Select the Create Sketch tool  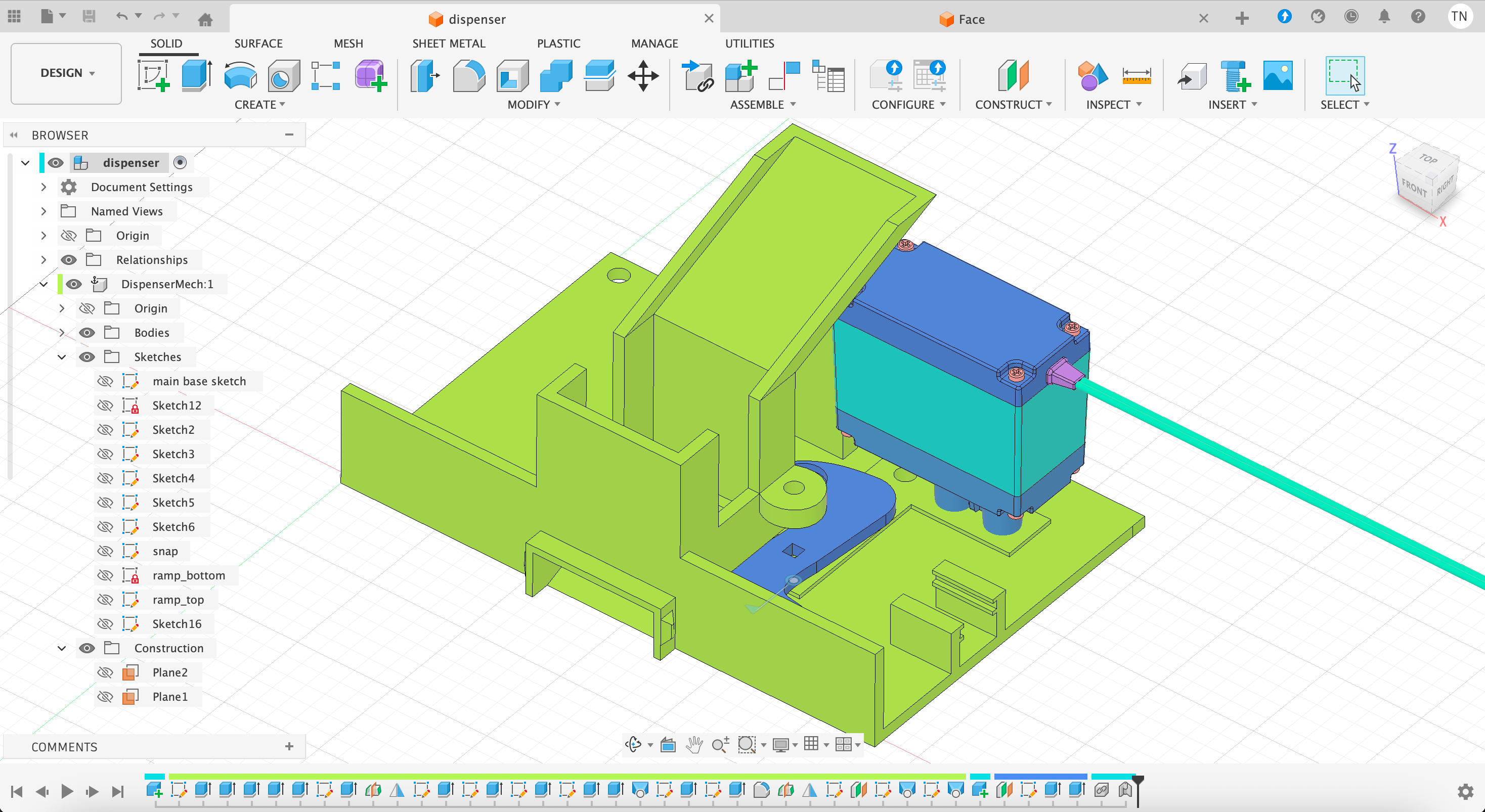[x=153, y=75]
